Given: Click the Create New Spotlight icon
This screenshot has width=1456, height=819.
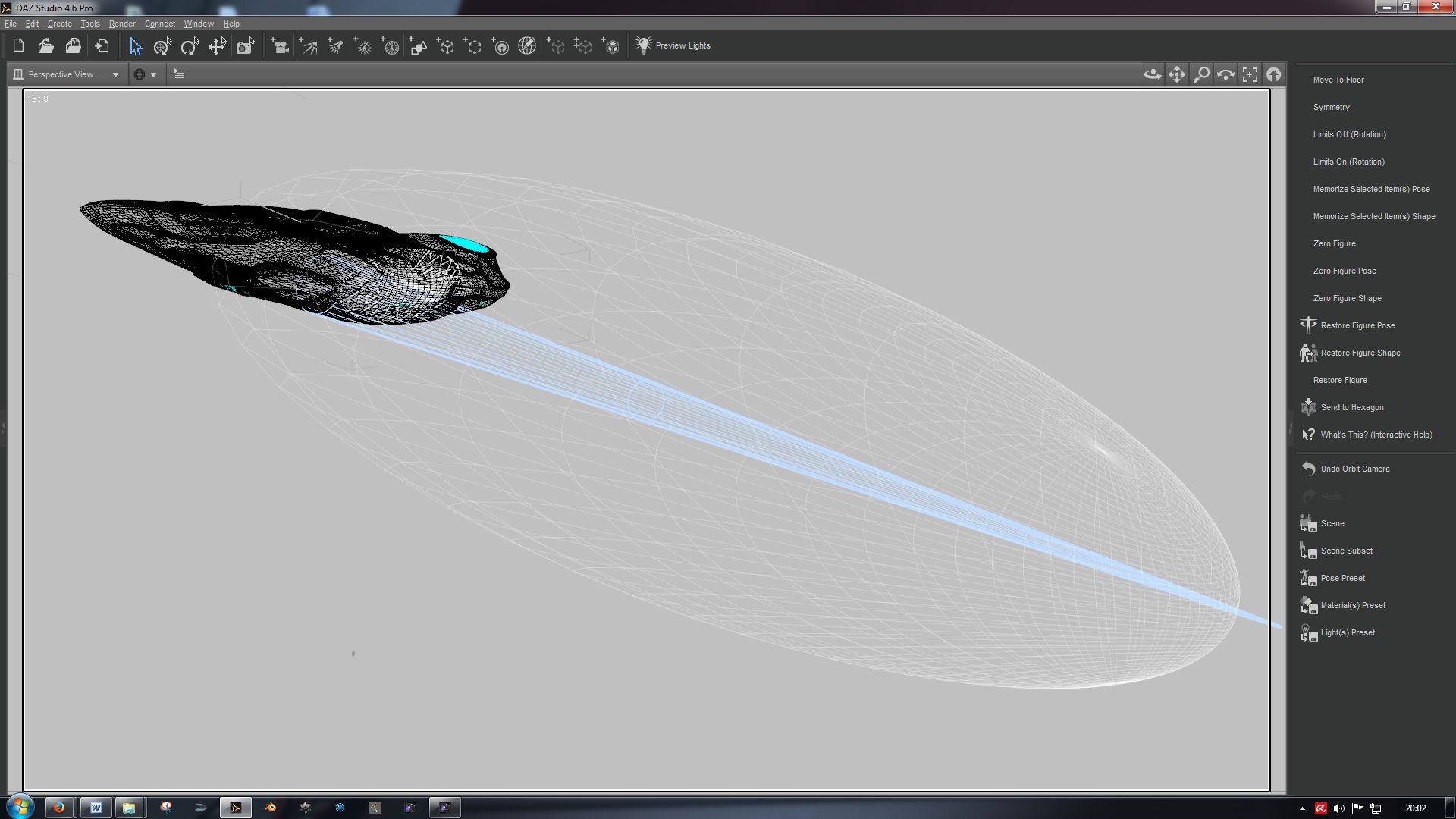Looking at the screenshot, I should click(x=335, y=46).
